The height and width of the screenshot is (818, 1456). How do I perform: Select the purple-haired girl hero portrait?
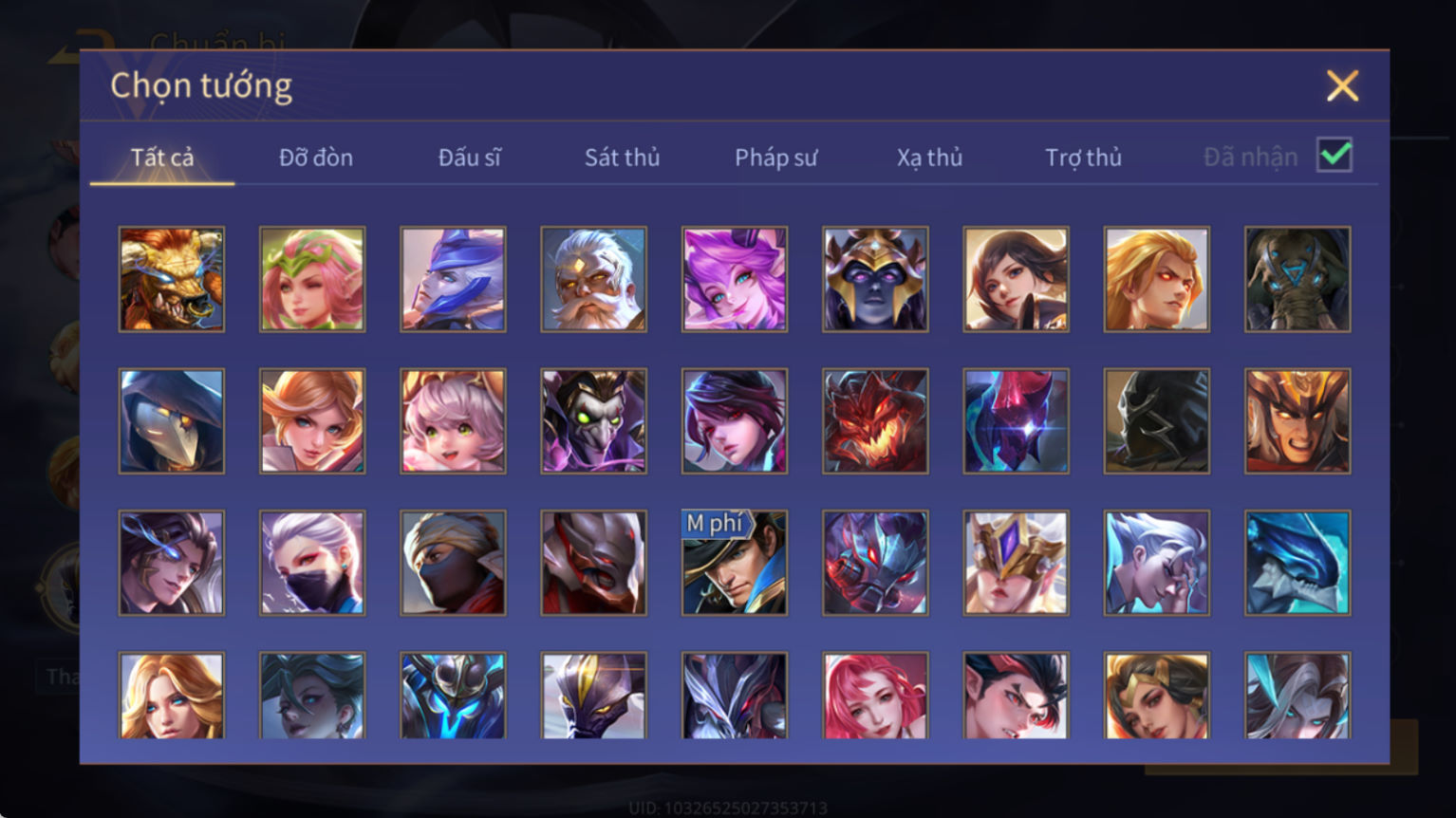click(x=735, y=279)
